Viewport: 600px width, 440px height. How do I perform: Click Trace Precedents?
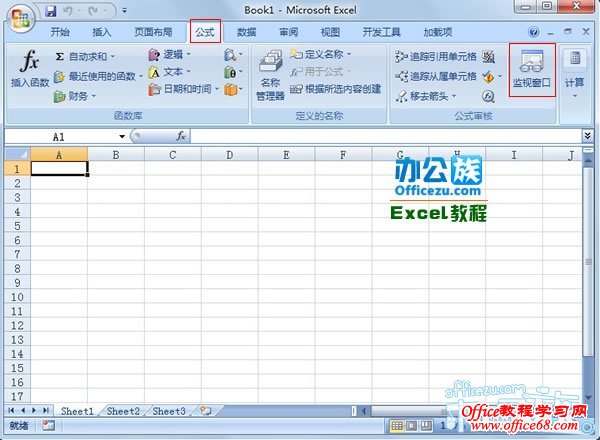pyautogui.click(x=435, y=57)
